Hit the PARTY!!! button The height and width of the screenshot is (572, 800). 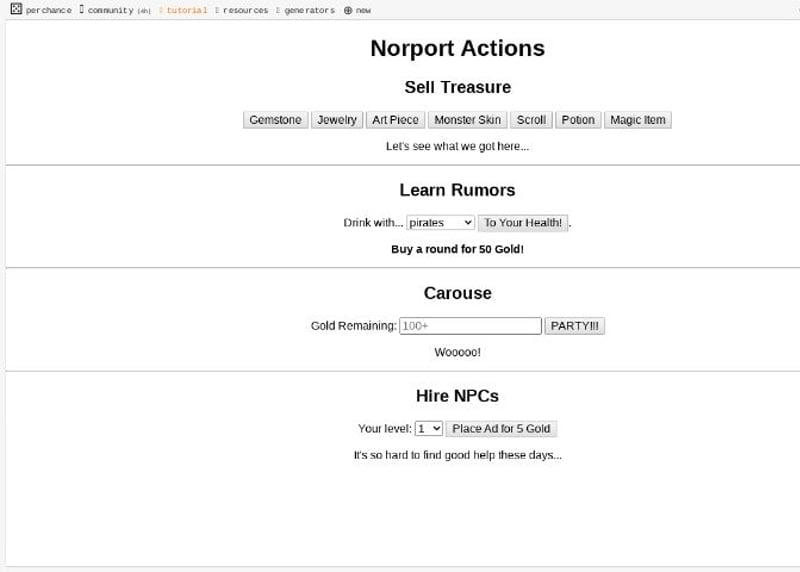[x=574, y=326]
